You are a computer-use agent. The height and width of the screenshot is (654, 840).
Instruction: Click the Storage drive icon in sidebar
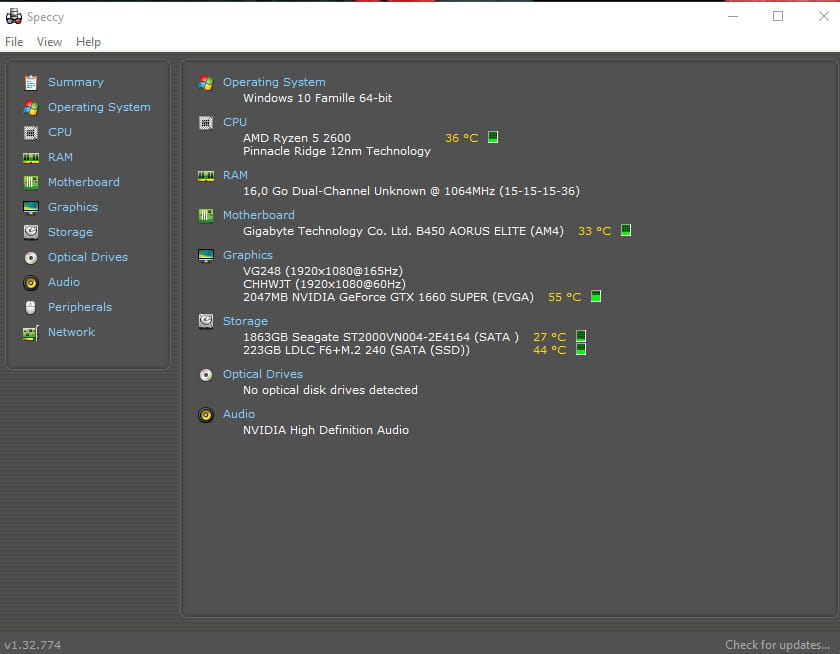(x=30, y=232)
